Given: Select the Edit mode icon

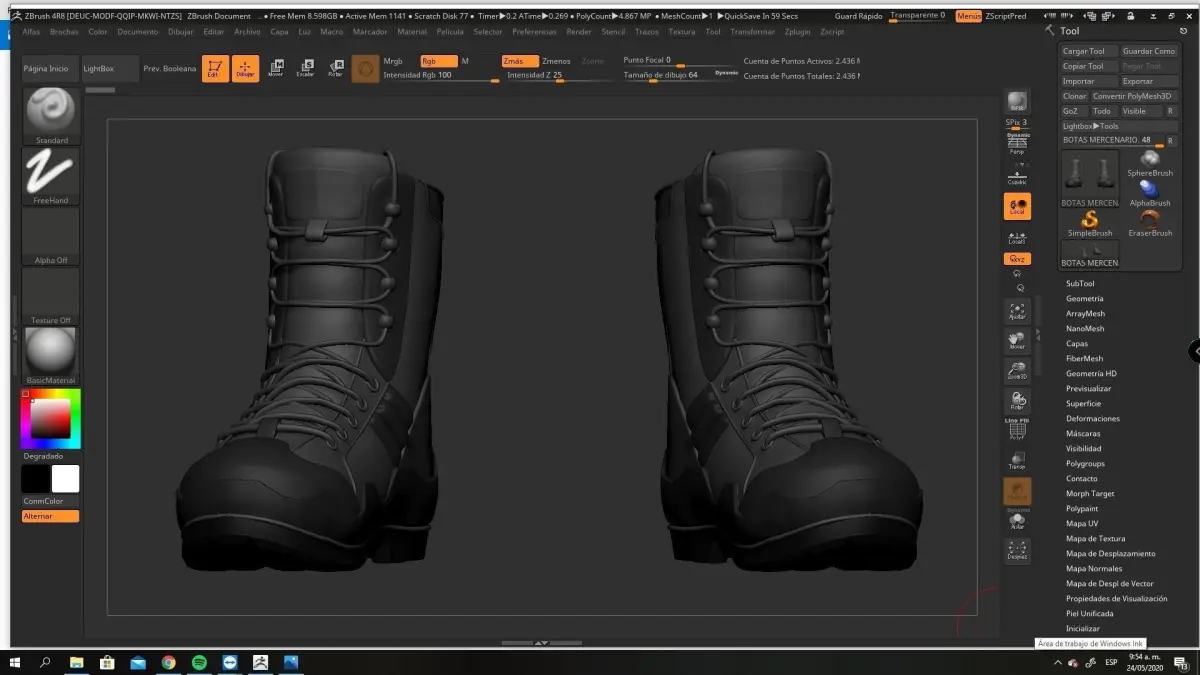Looking at the screenshot, I should 215,68.
